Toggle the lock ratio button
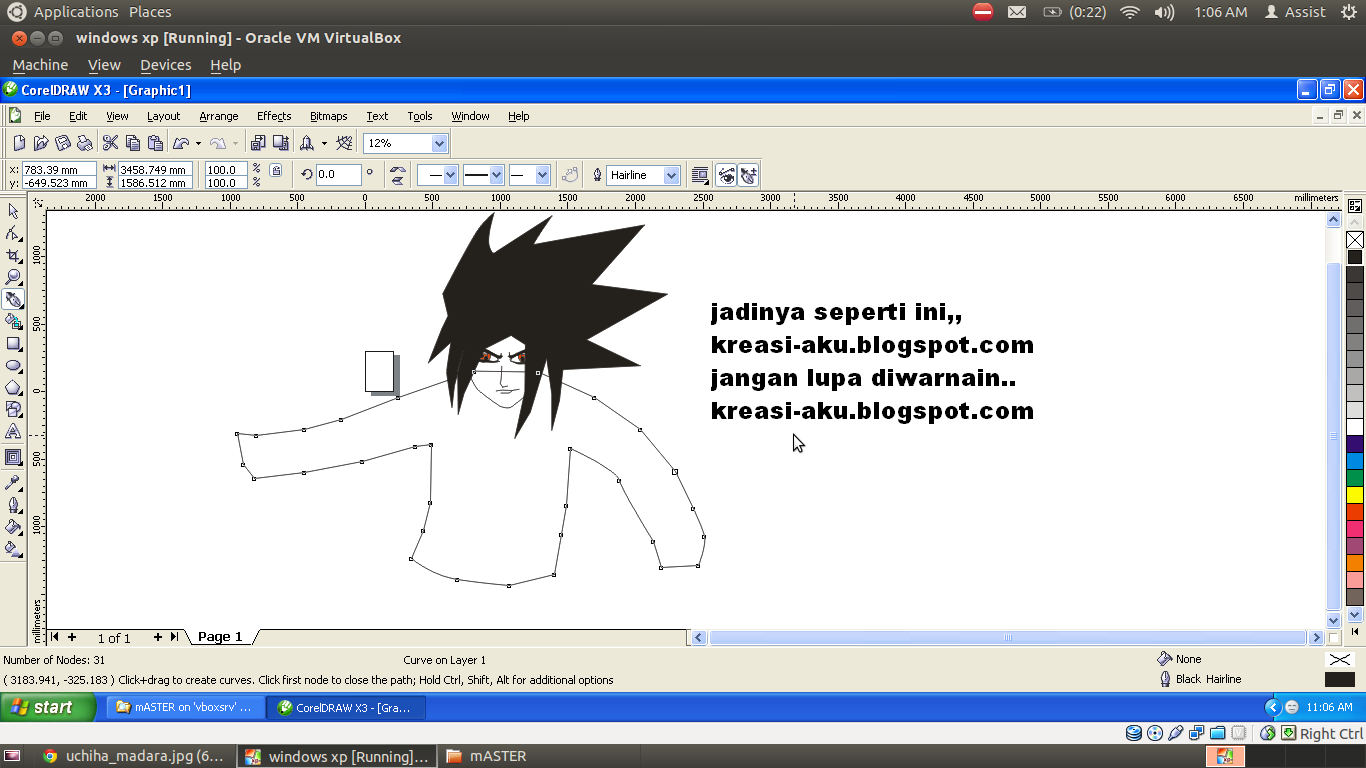This screenshot has height=768, width=1366. 276,170
